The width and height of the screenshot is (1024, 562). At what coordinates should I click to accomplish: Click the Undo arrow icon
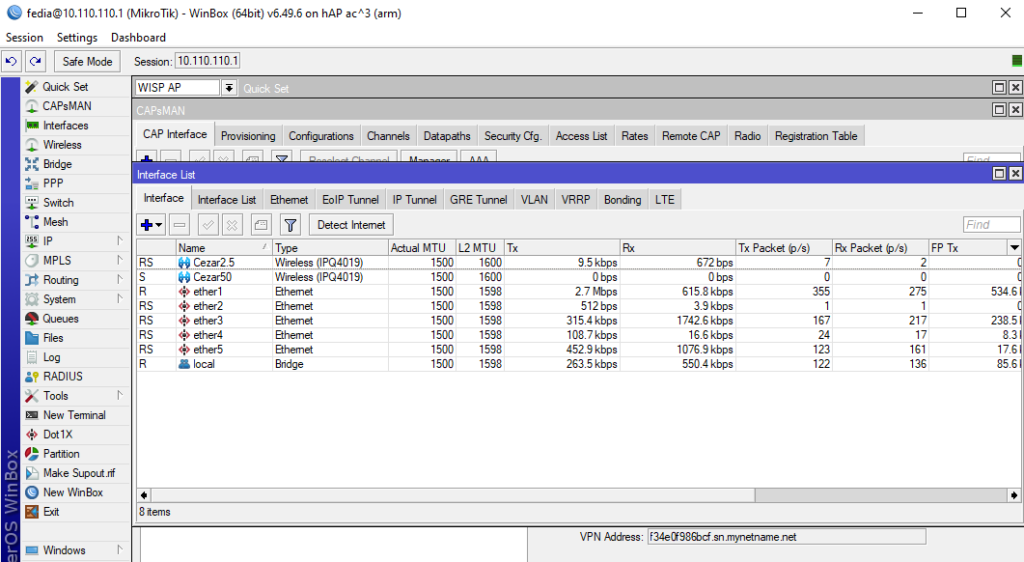click(11, 61)
